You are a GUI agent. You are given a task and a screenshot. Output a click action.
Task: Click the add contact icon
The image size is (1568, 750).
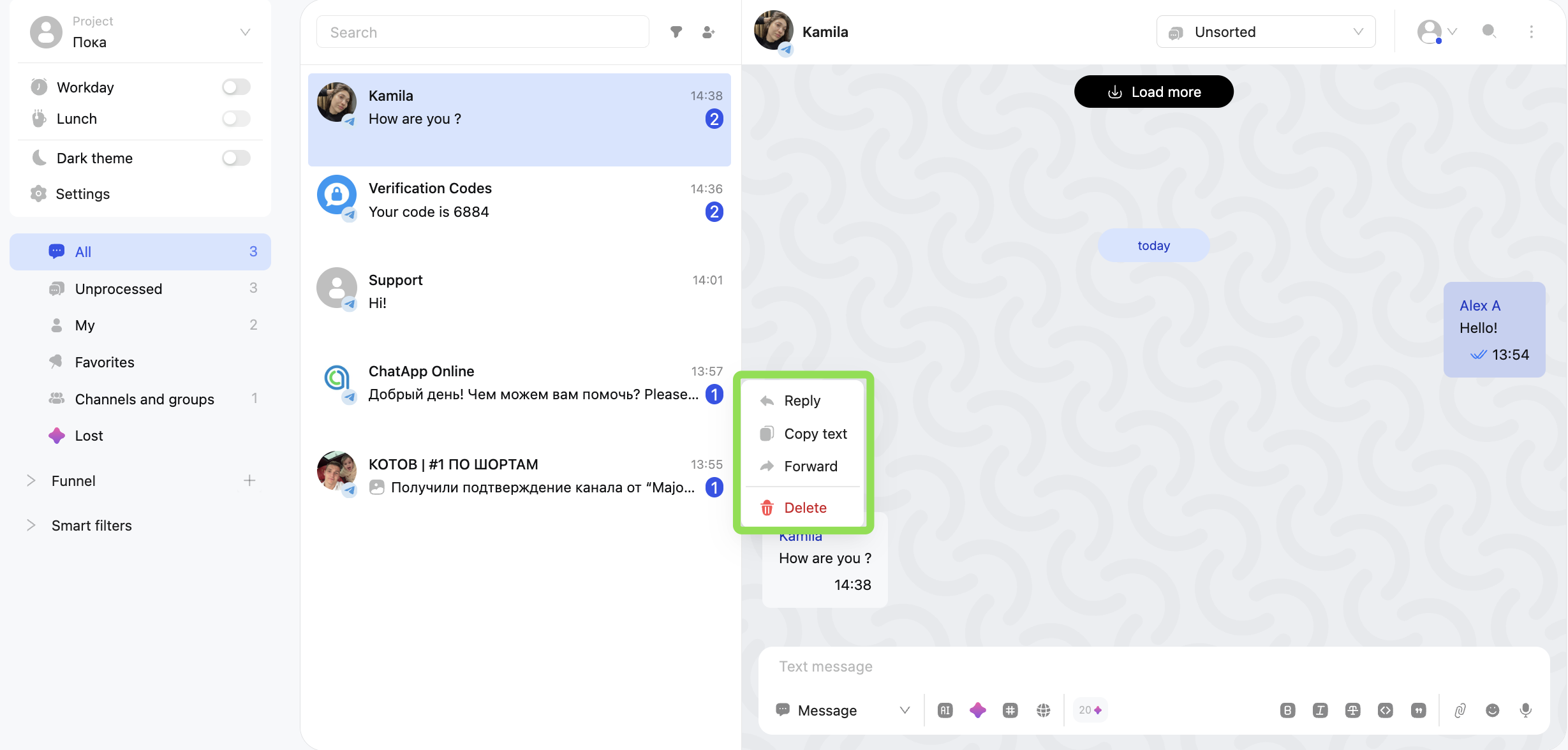pos(708,32)
